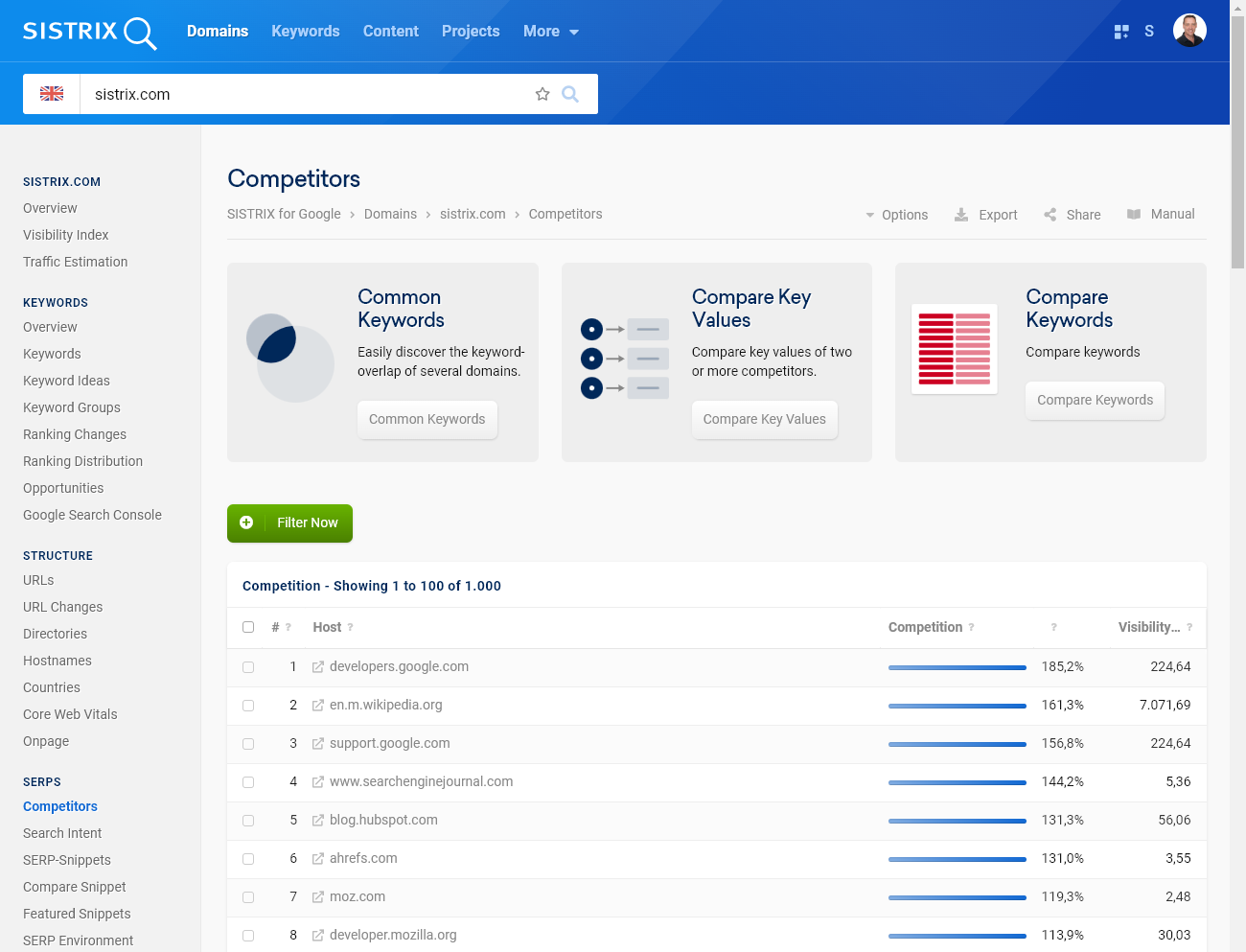Screen dimensions: 1246x952
Task: Open Featured Snippets in sidebar
Action: 77,914
